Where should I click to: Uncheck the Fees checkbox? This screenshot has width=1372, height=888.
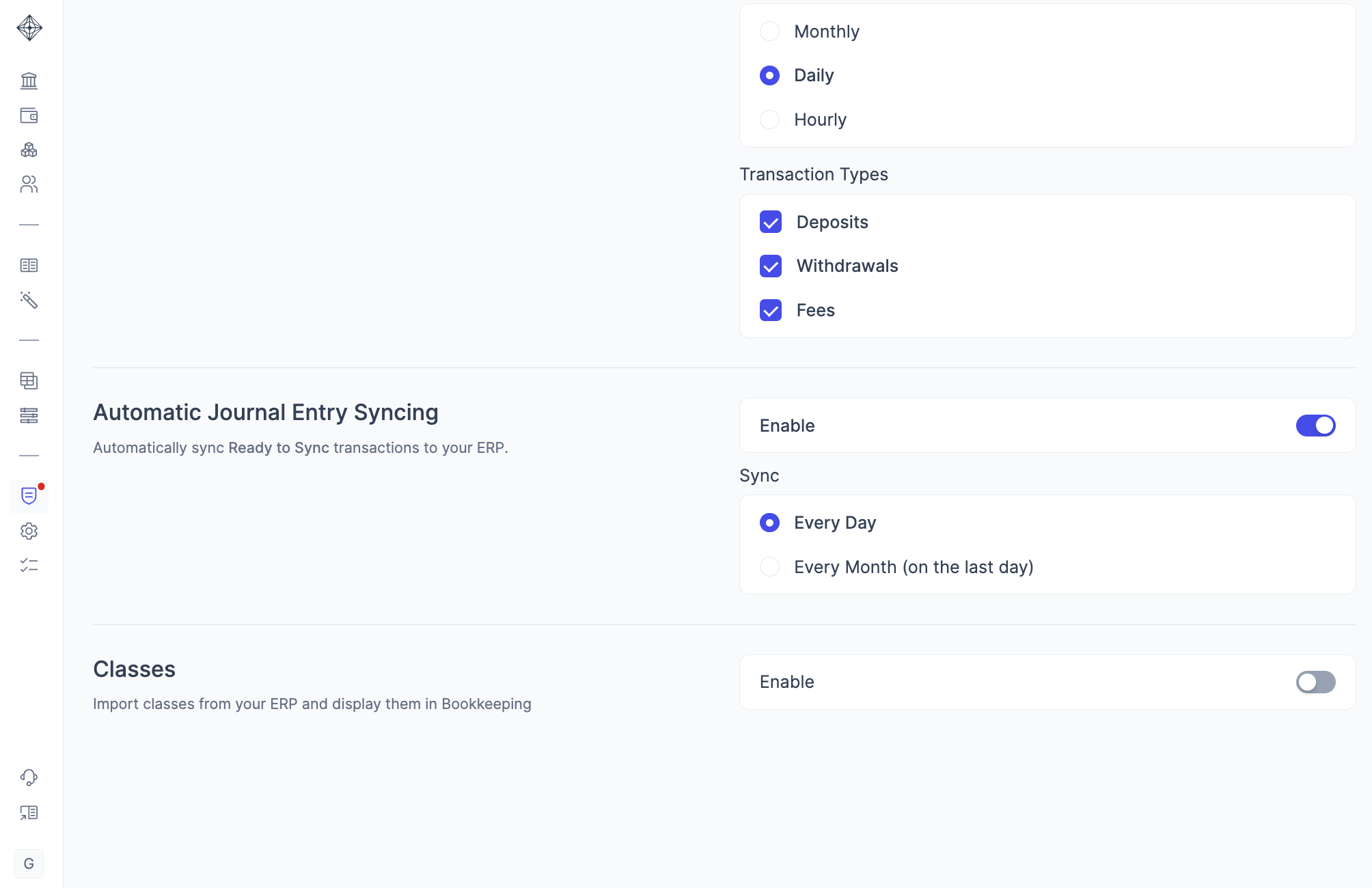coord(771,310)
